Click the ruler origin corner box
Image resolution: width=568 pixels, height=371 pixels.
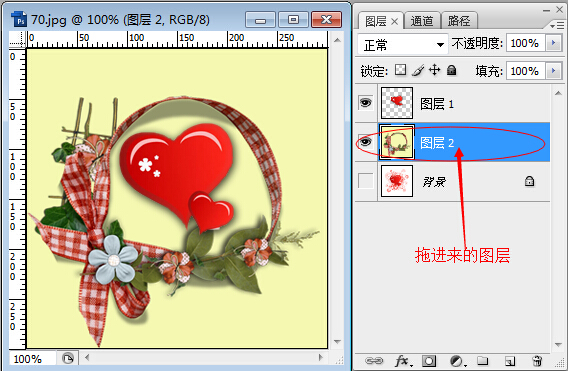(17, 39)
